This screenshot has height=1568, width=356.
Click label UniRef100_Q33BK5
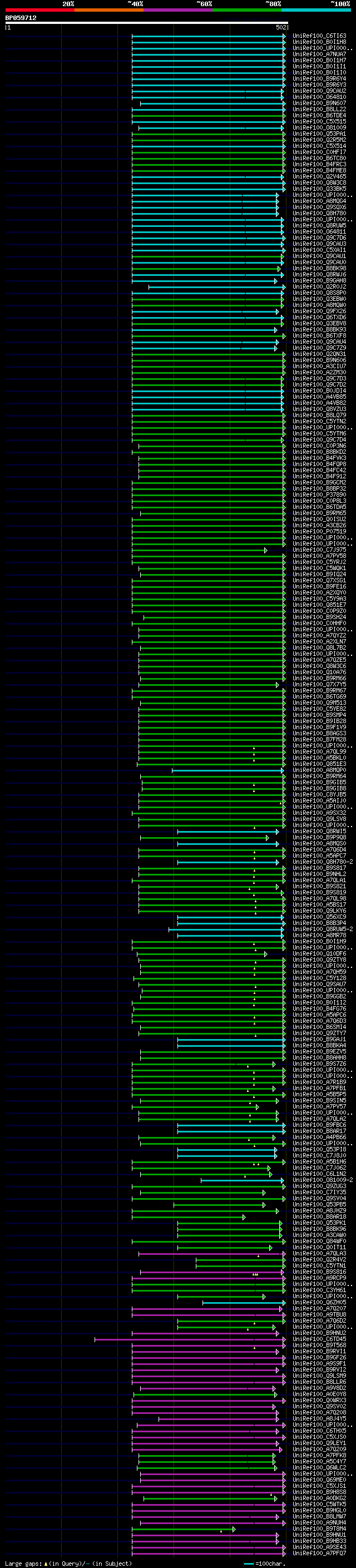(x=319, y=189)
